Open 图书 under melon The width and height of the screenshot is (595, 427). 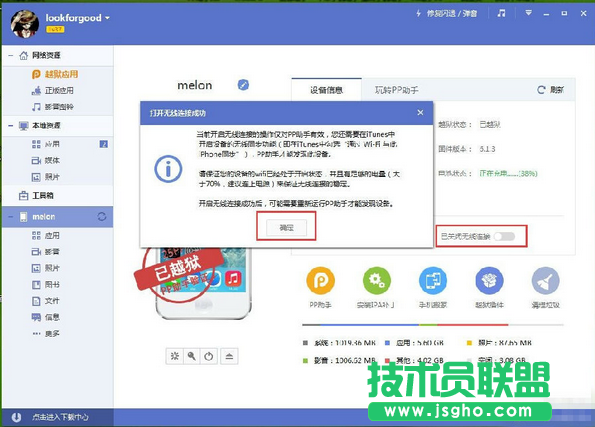click(x=46, y=285)
